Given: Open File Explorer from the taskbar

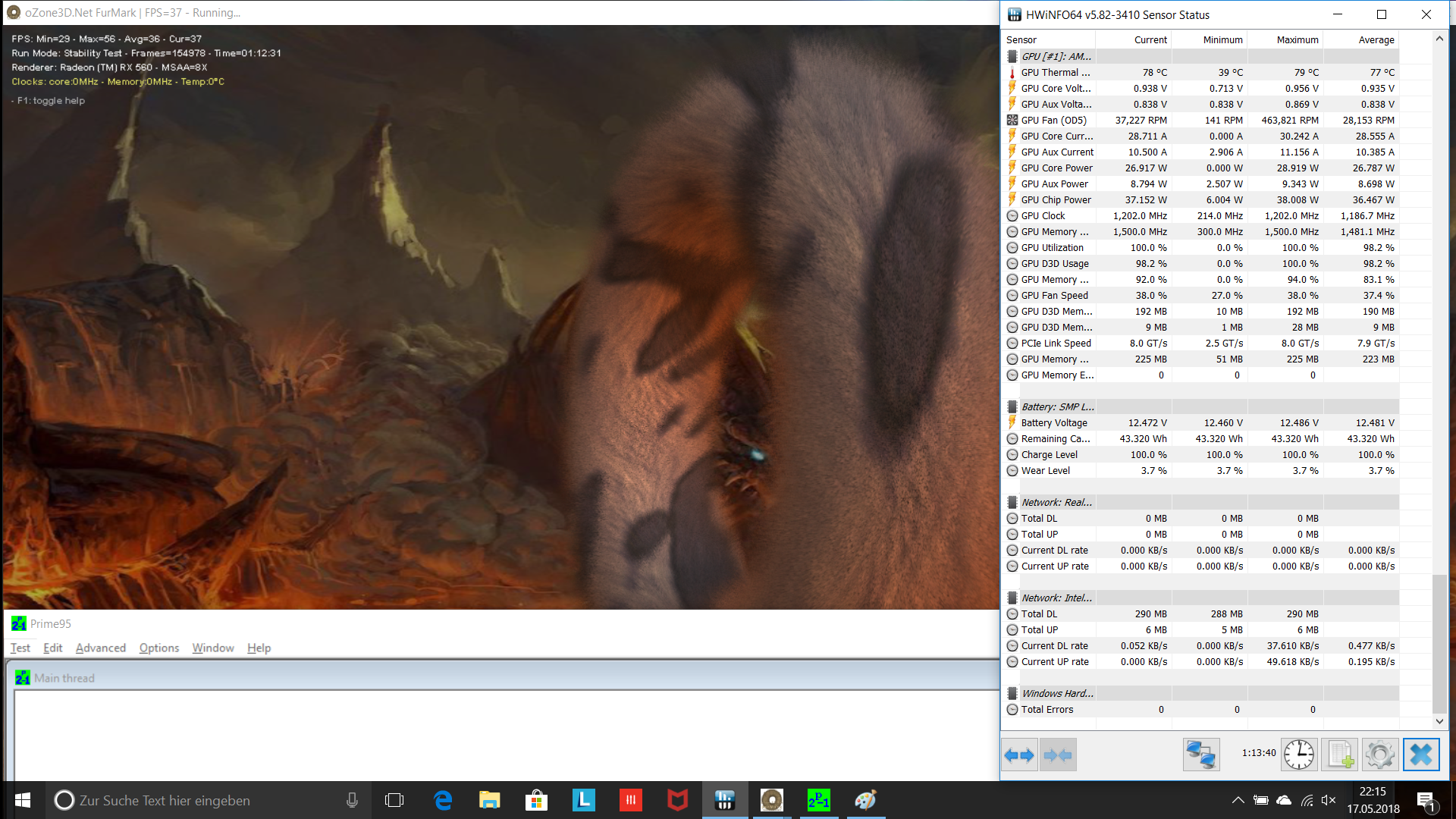Looking at the screenshot, I should pos(490,800).
